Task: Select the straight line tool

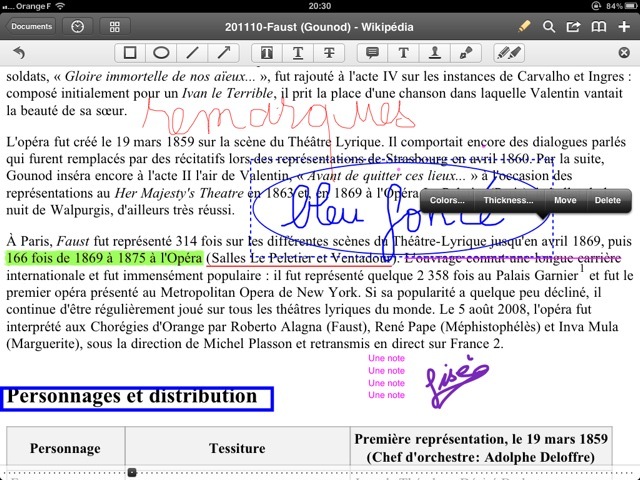Action: click(192, 52)
